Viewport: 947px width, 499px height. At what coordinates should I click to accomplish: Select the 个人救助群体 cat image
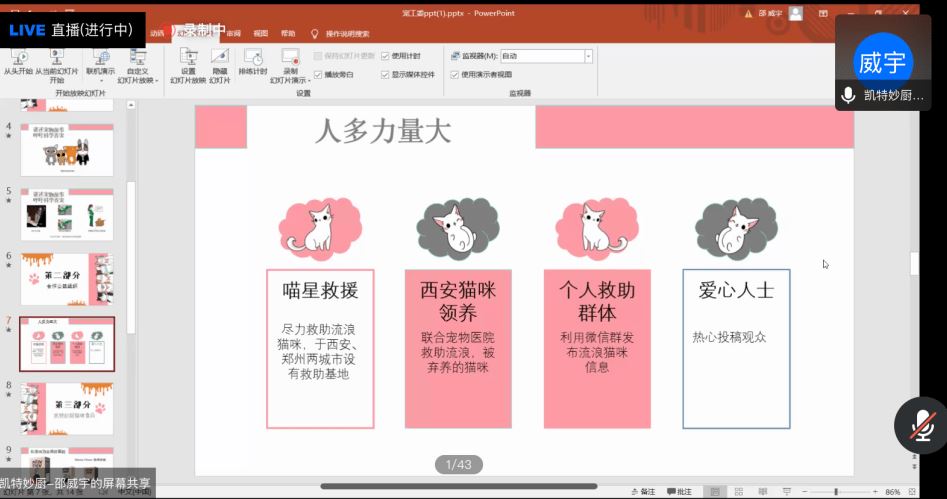click(597, 228)
